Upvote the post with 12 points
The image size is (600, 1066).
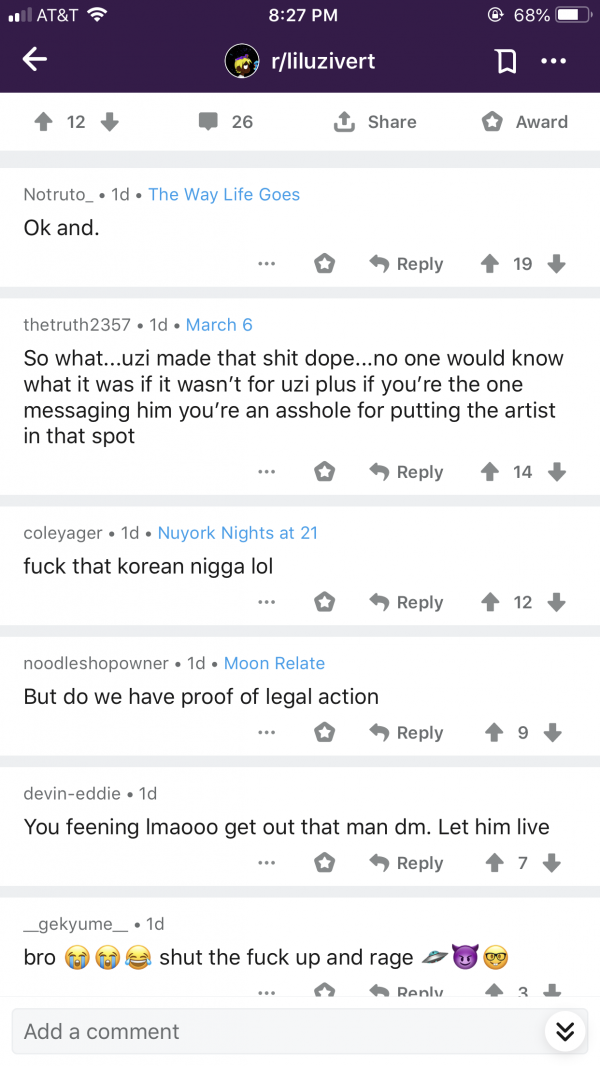pos(43,122)
